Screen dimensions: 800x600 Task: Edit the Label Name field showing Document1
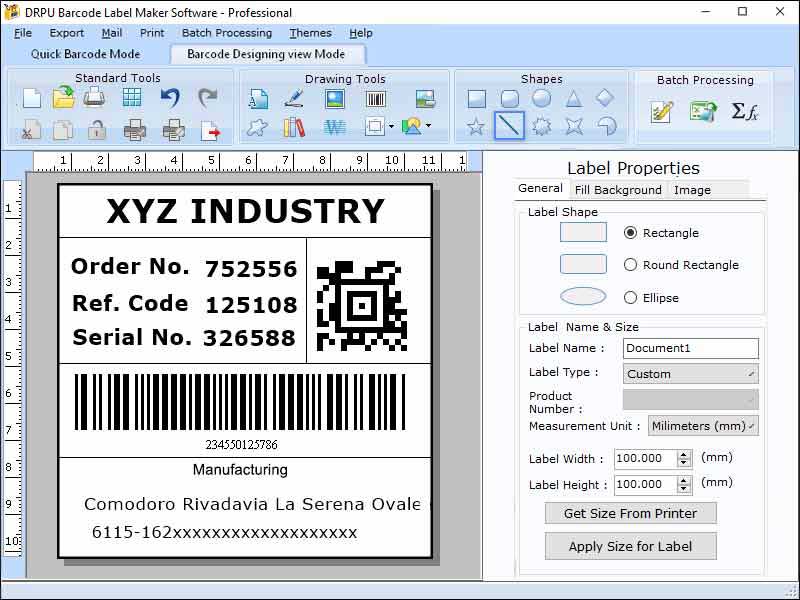point(690,348)
